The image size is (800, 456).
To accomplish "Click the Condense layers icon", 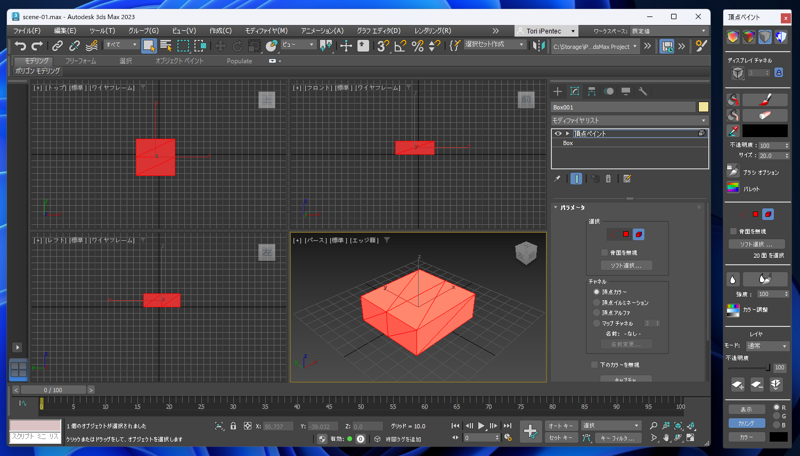I will 776,384.
